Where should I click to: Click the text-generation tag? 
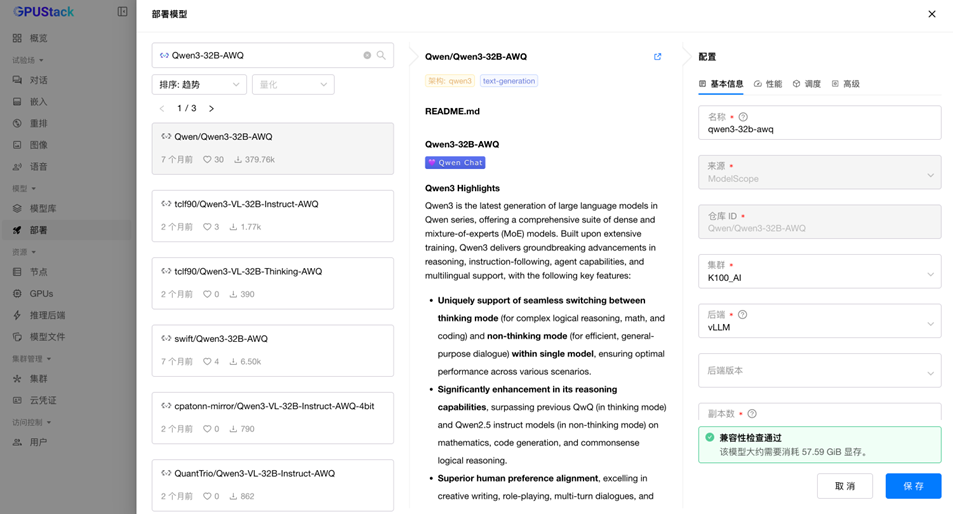[509, 81]
